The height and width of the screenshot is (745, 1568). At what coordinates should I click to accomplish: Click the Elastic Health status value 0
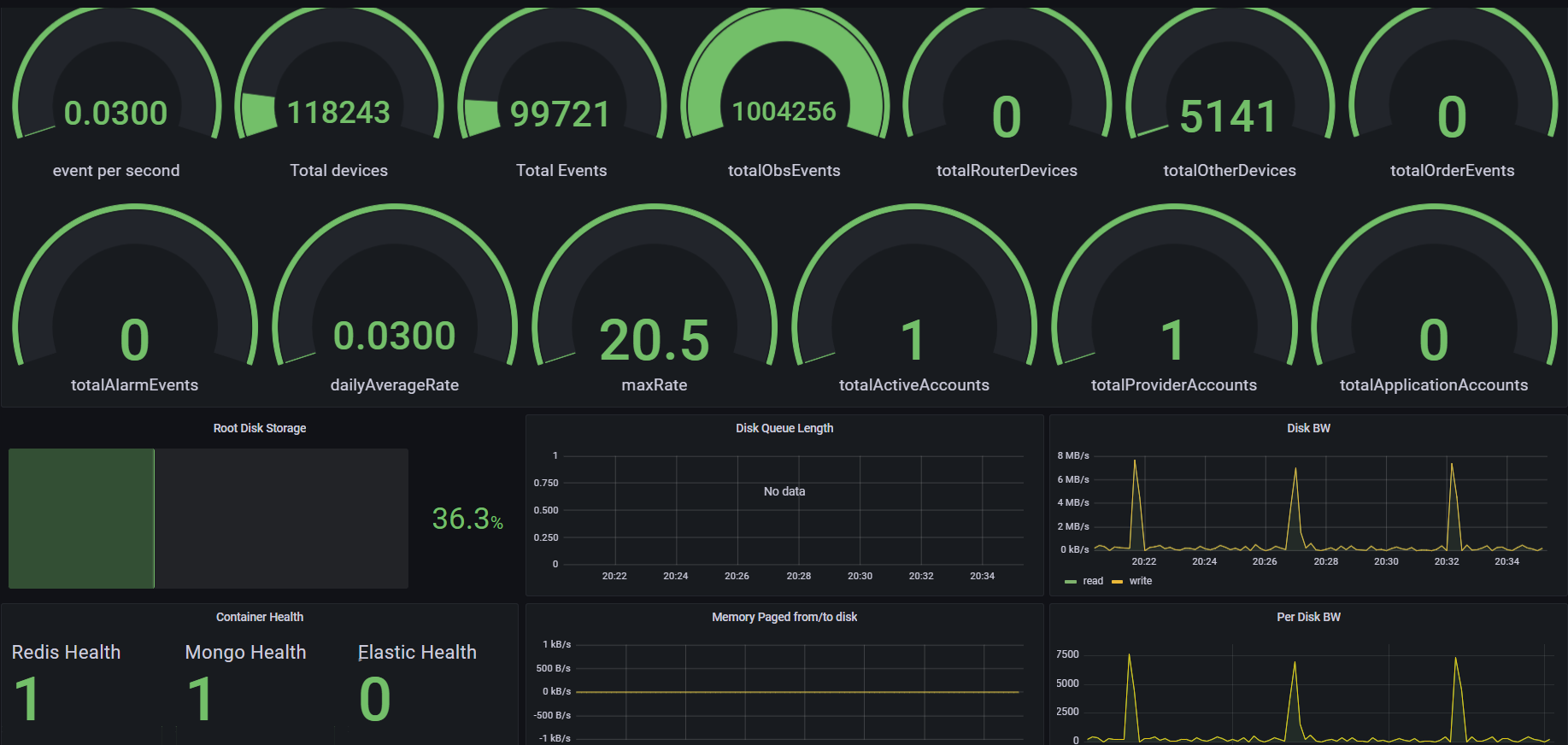(375, 700)
